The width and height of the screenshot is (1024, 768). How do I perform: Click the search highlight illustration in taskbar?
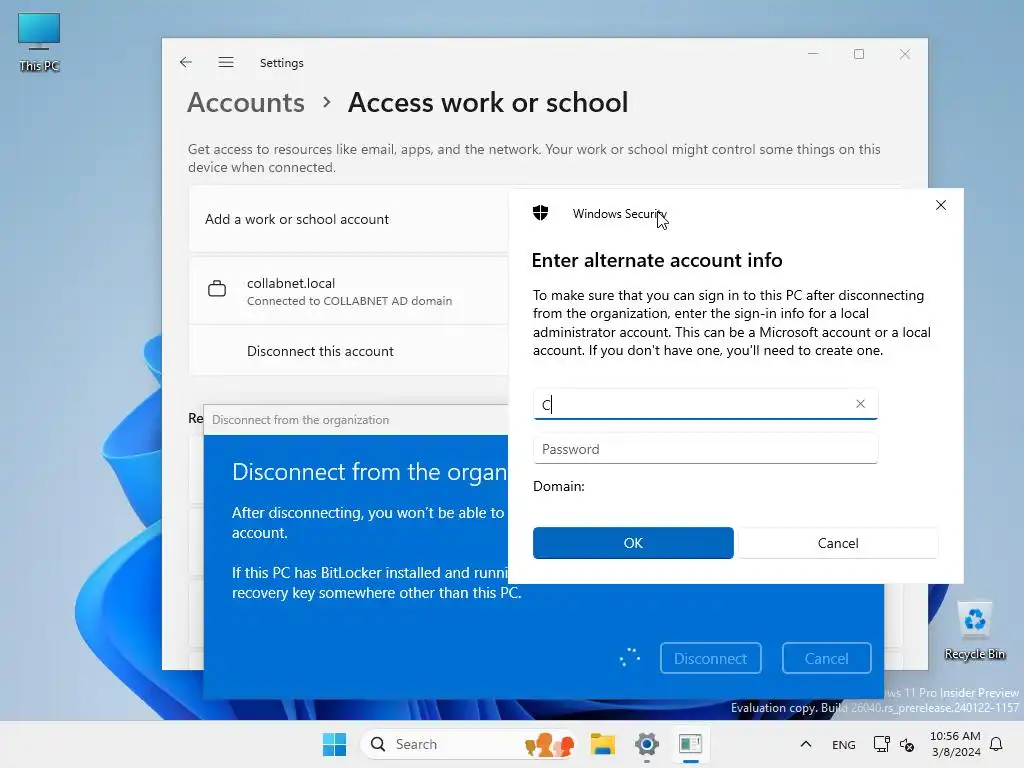(x=549, y=744)
